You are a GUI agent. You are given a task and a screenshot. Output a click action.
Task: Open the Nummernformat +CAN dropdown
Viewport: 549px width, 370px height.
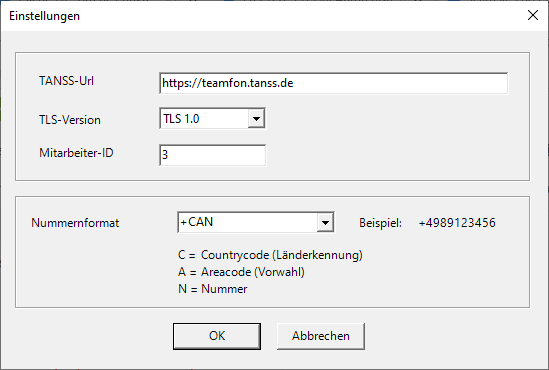325,222
